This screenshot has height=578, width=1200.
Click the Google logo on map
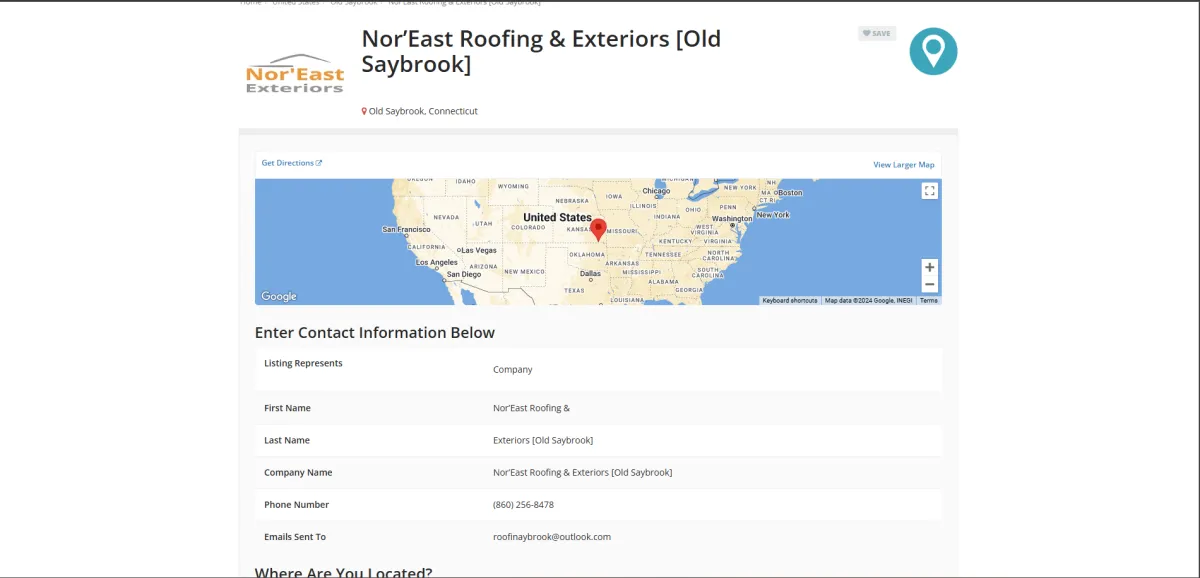[x=279, y=296]
